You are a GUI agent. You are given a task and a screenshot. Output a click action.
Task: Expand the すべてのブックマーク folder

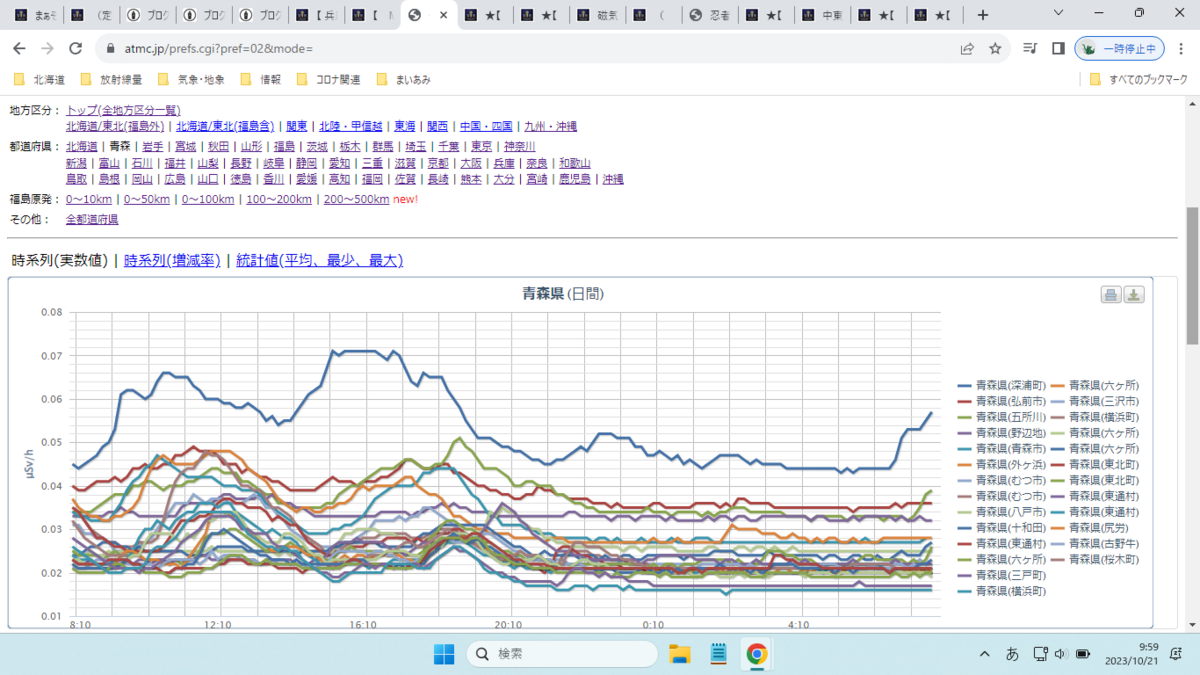(1138, 79)
